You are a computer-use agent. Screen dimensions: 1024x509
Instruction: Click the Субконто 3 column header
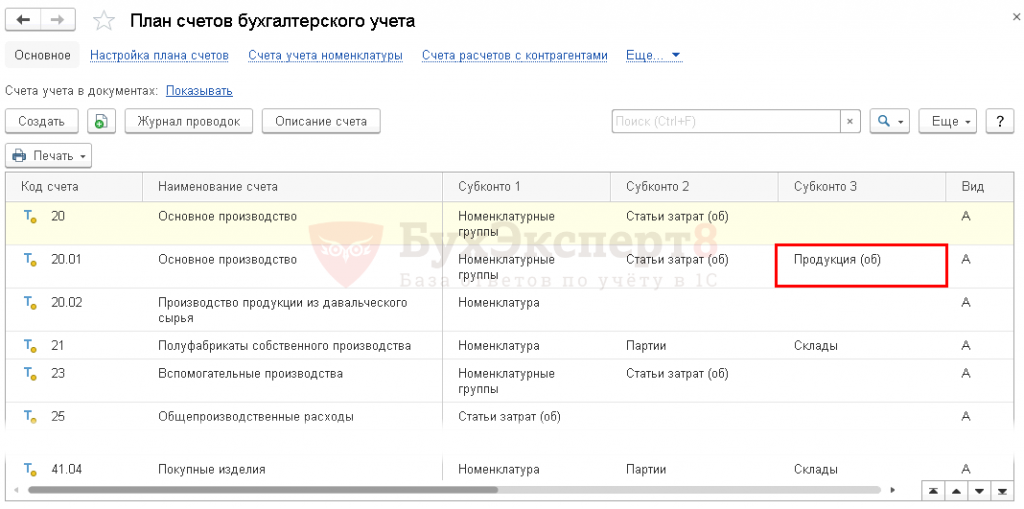click(862, 187)
